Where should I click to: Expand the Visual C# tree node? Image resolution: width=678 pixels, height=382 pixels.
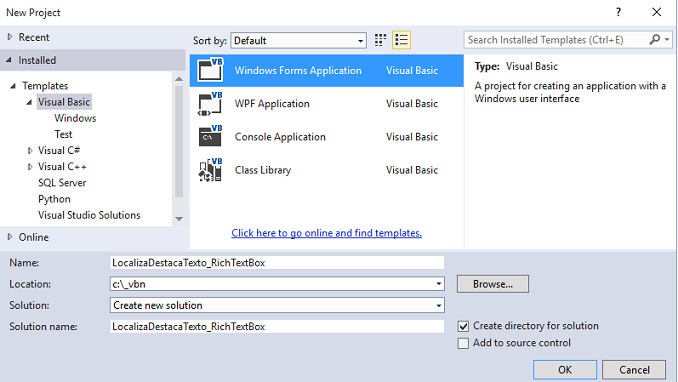coord(30,151)
